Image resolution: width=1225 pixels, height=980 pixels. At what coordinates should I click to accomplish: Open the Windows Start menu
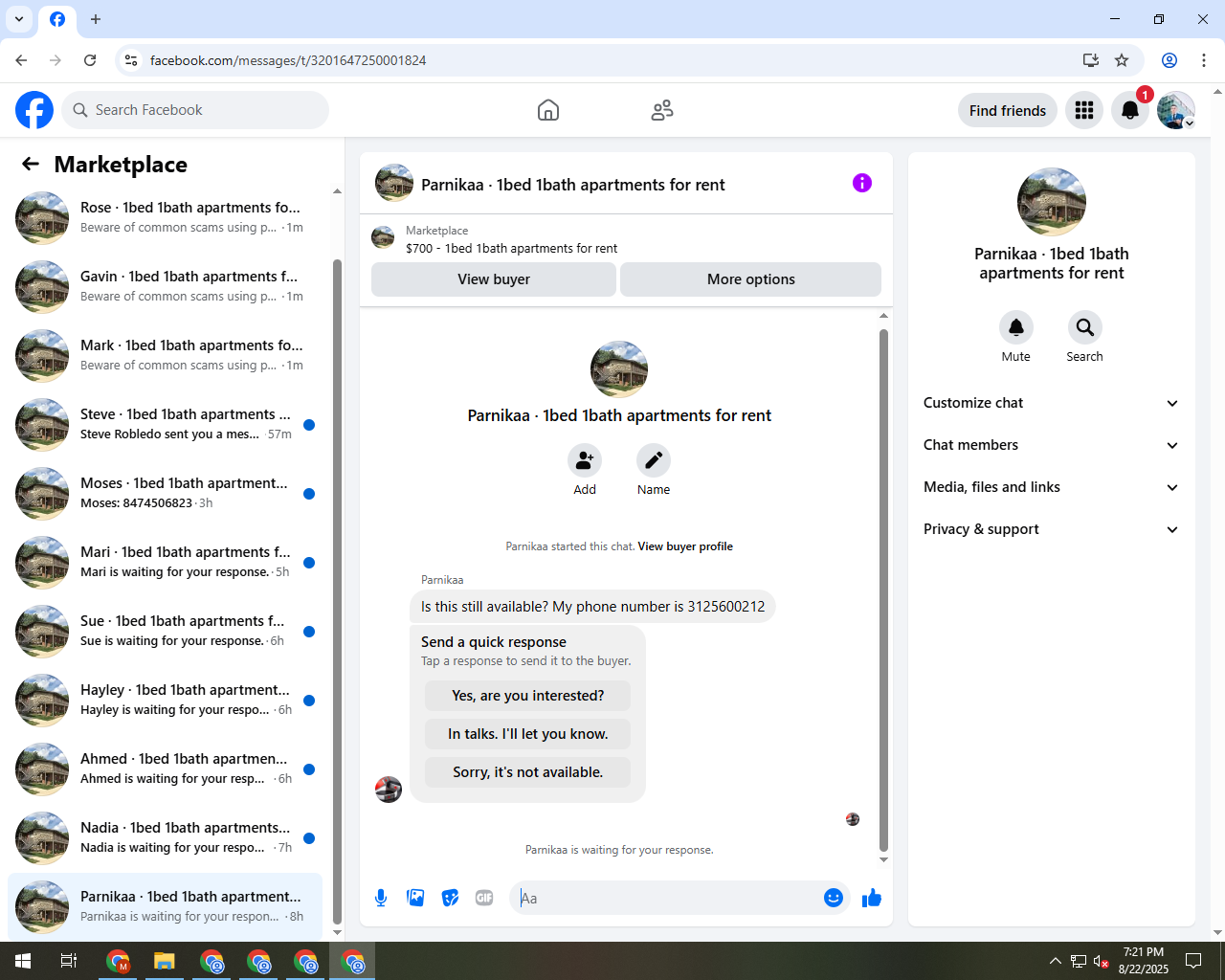(23, 961)
